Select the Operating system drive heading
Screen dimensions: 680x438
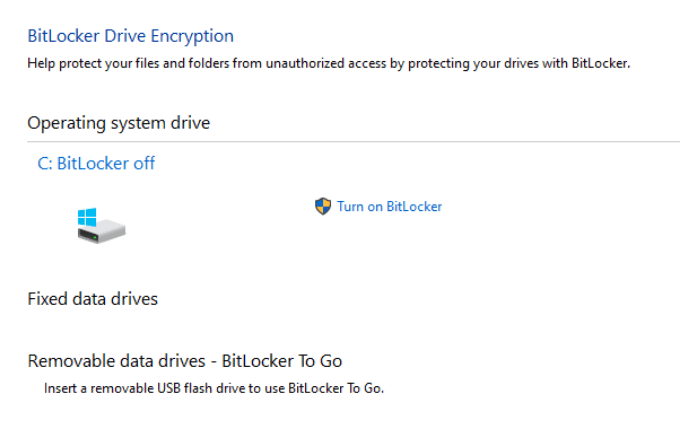click(118, 123)
